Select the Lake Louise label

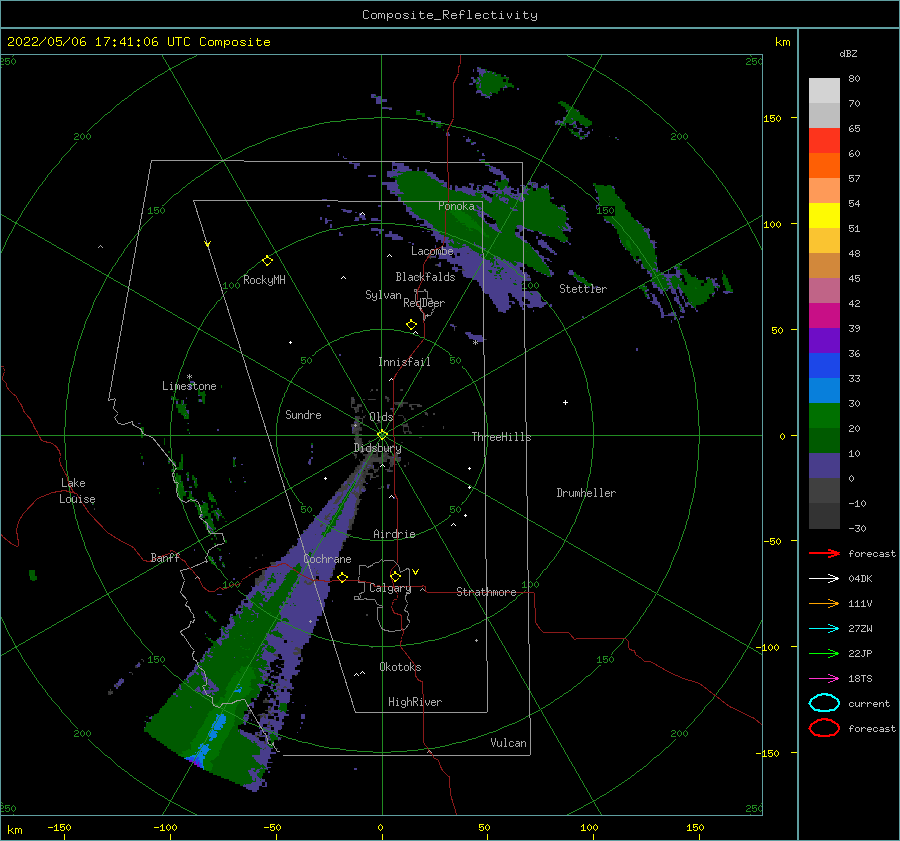coord(77,491)
